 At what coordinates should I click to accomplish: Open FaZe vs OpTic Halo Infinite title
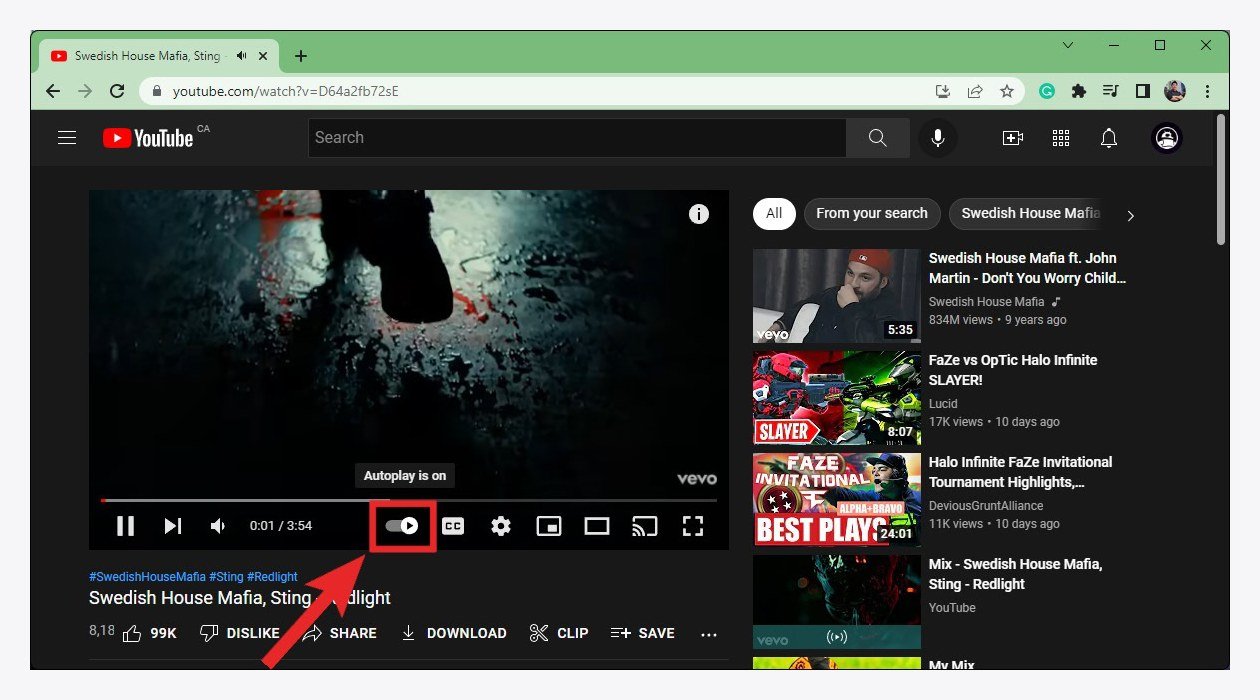click(x=1013, y=370)
